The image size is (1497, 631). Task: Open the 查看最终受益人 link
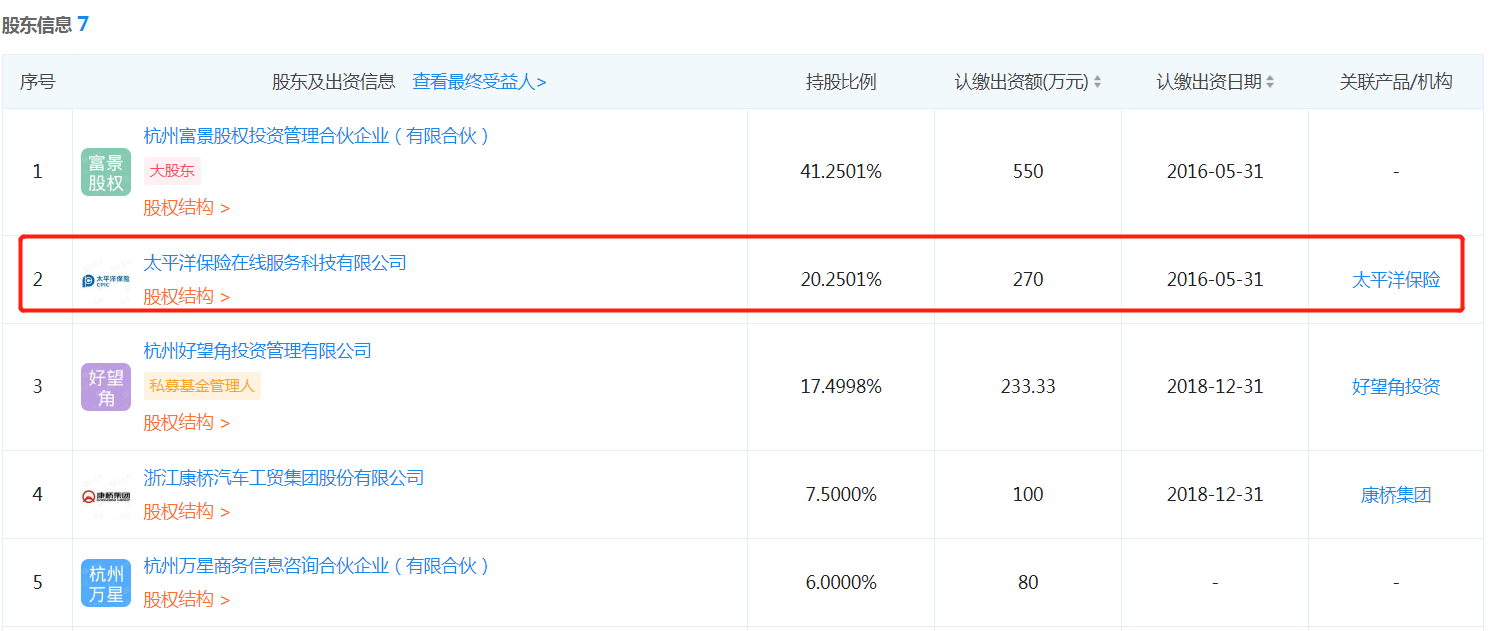click(477, 81)
